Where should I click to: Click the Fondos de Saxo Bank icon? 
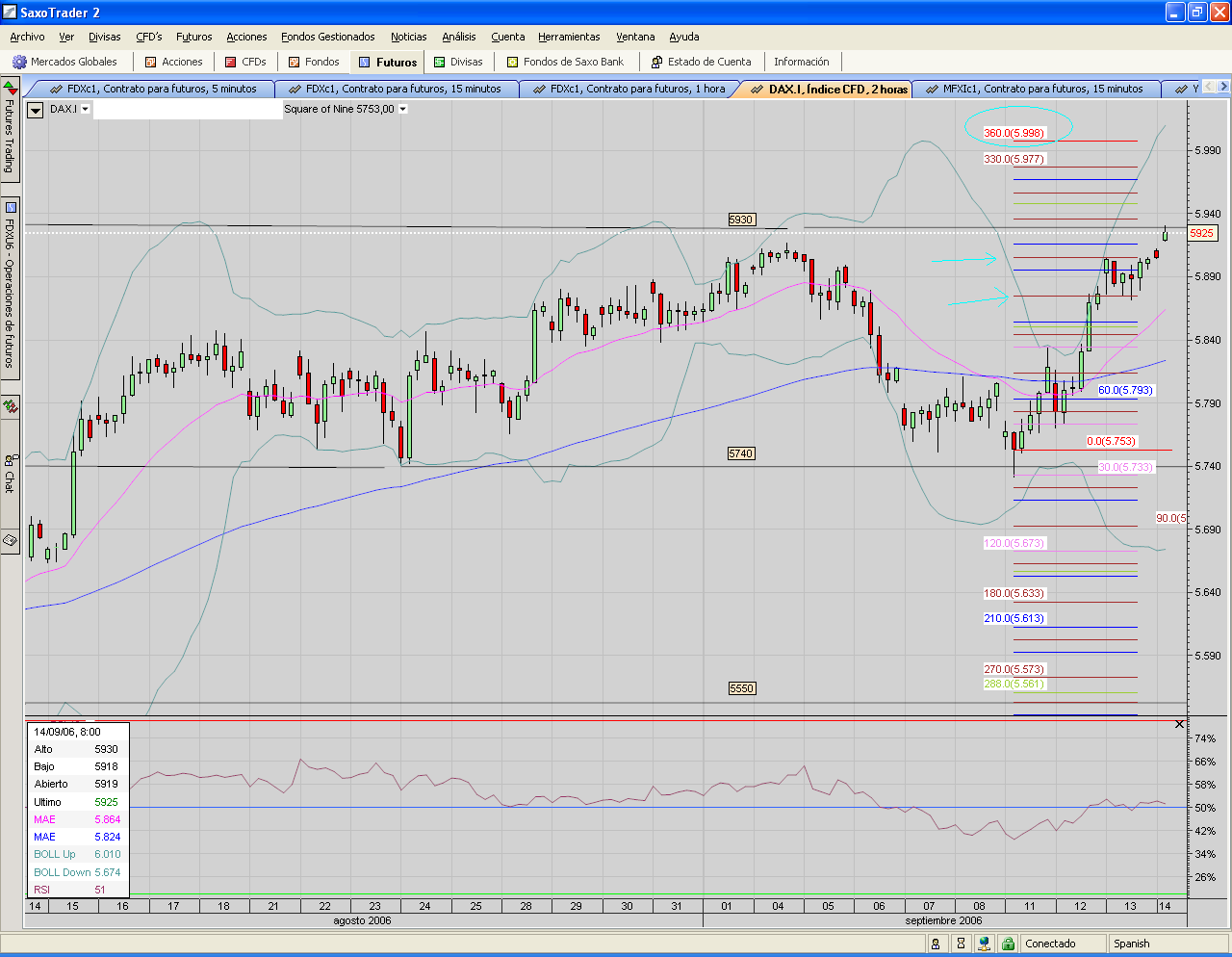(513, 62)
